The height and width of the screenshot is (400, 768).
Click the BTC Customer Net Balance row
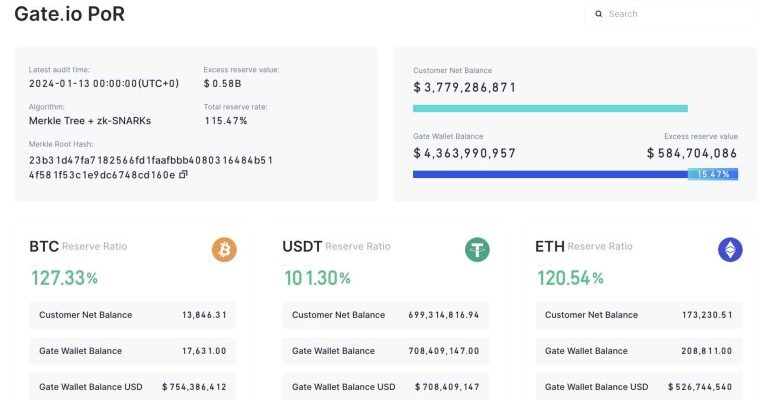click(x=133, y=315)
